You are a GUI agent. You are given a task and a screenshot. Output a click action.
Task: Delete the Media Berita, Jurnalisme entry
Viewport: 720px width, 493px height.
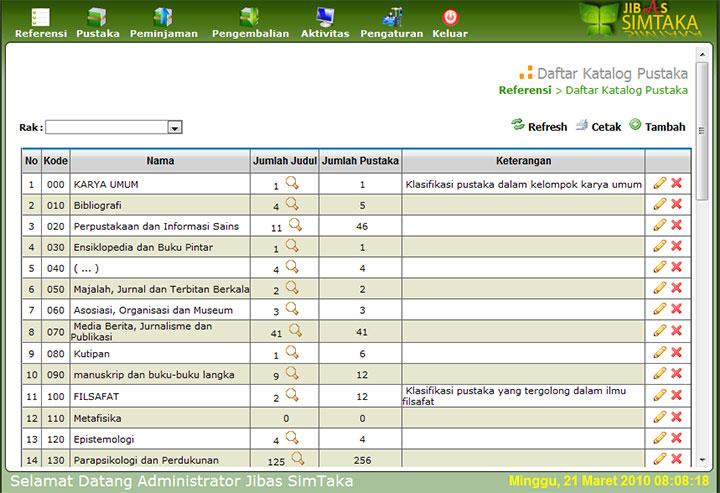pos(676,331)
